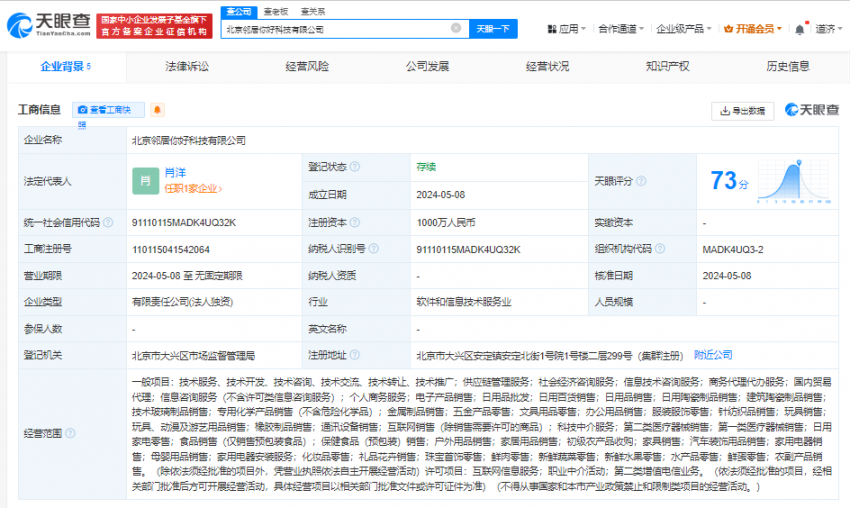Open the 开通会员 dropdown
Image resolution: width=850 pixels, height=508 pixels.
point(753,29)
